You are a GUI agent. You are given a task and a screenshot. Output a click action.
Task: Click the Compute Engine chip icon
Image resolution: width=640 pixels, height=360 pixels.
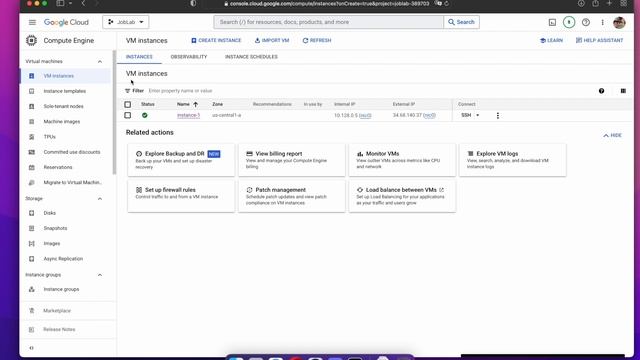pyautogui.click(x=31, y=40)
